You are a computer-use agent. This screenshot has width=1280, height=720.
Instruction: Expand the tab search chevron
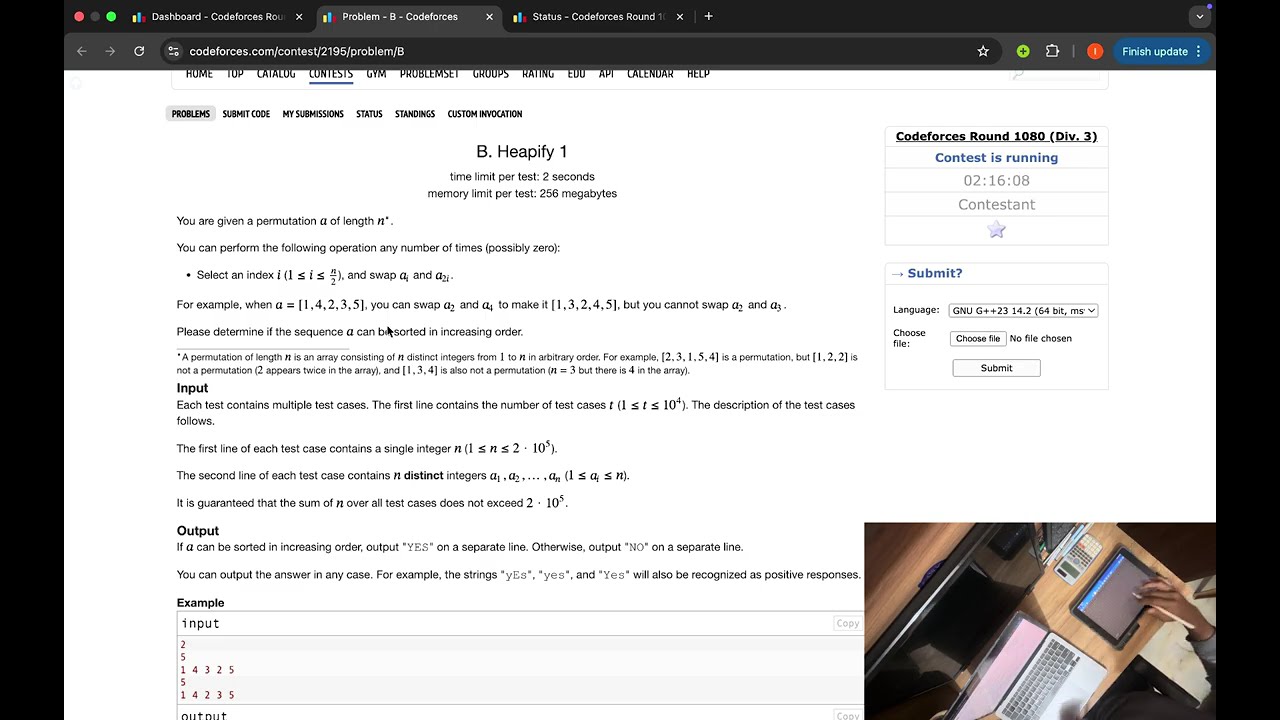click(1200, 16)
